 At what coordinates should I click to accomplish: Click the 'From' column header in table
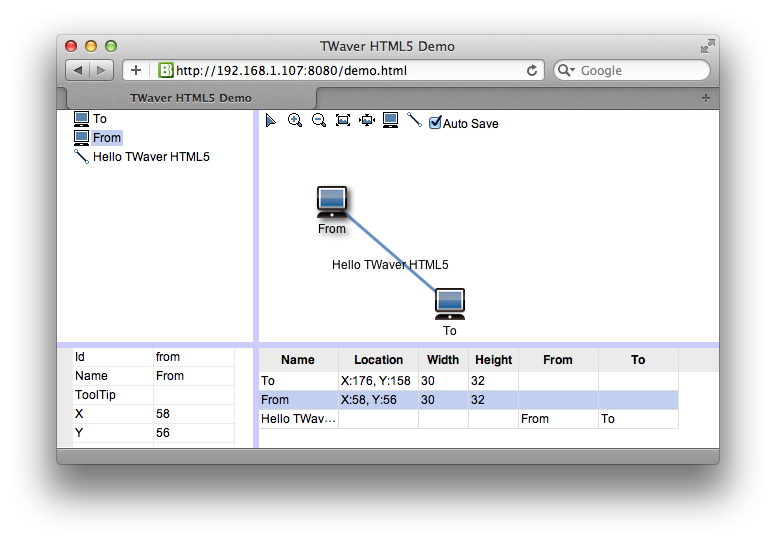(558, 360)
